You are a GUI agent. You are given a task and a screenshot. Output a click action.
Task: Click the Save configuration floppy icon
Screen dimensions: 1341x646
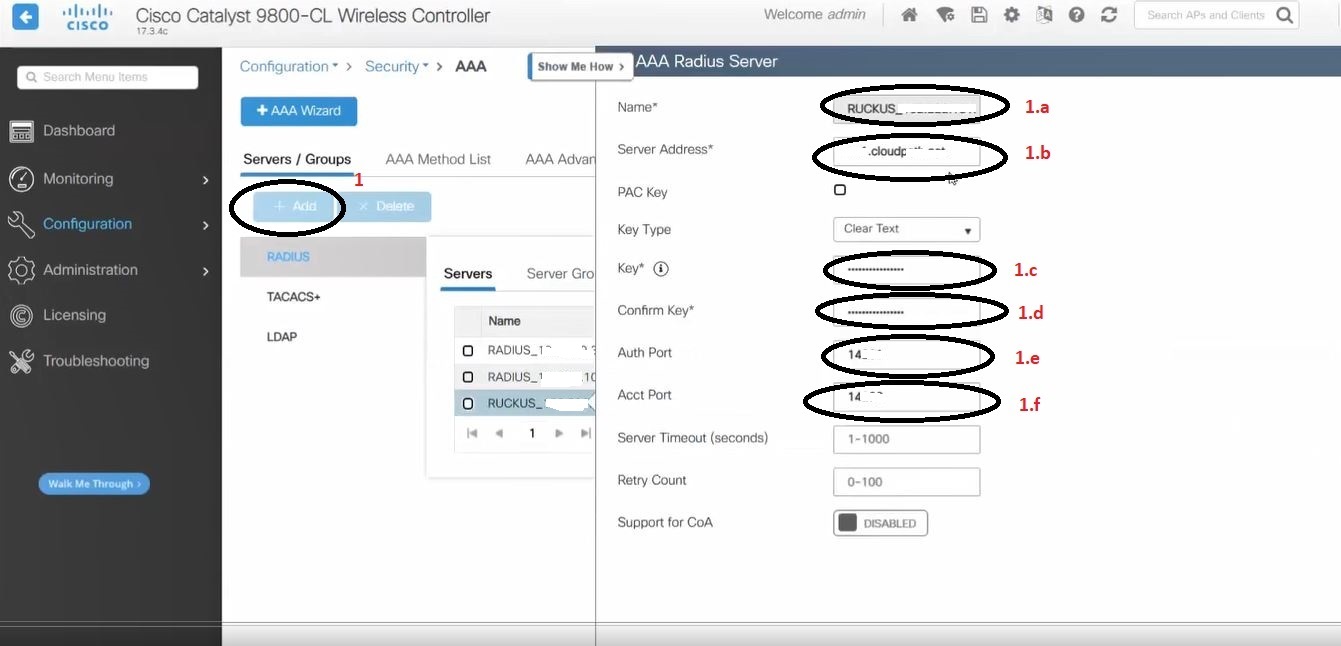pos(979,15)
